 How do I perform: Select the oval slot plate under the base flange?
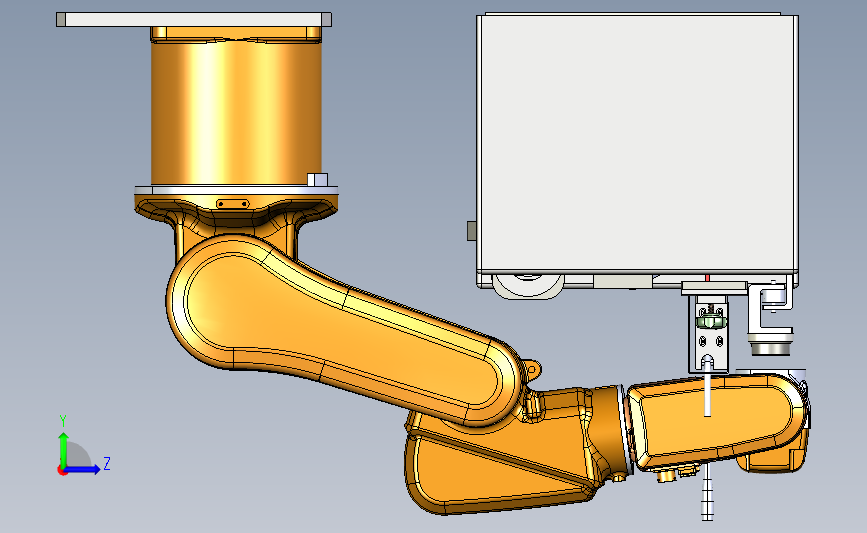[x=233, y=204]
